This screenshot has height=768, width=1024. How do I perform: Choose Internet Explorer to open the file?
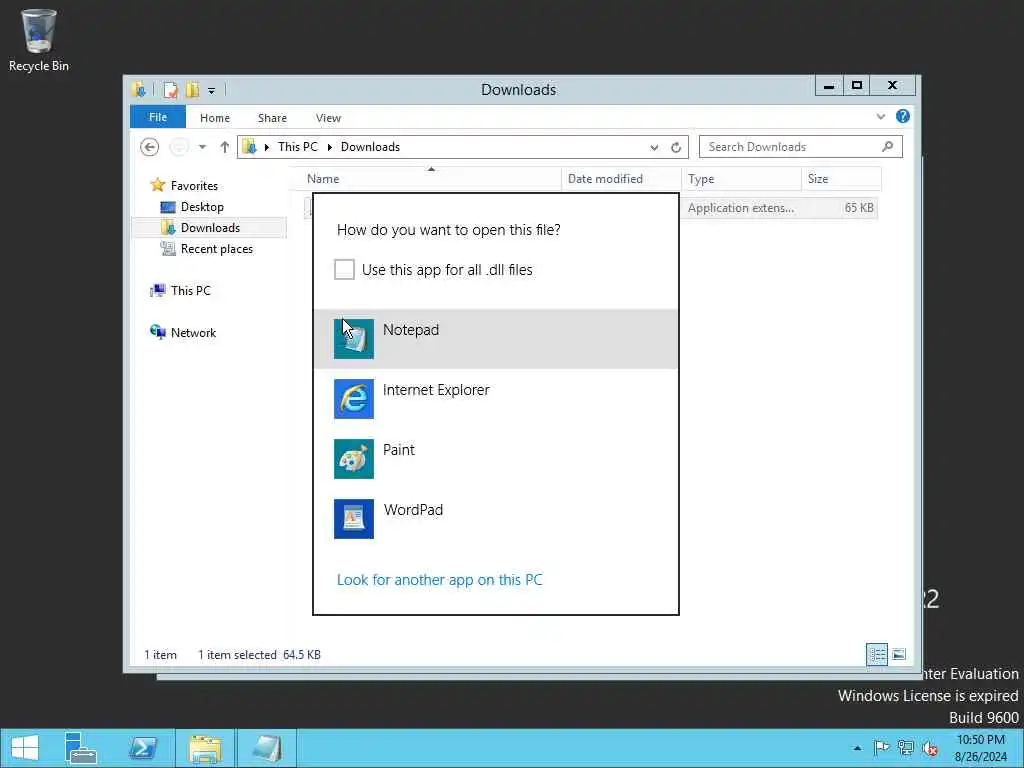click(x=496, y=398)
